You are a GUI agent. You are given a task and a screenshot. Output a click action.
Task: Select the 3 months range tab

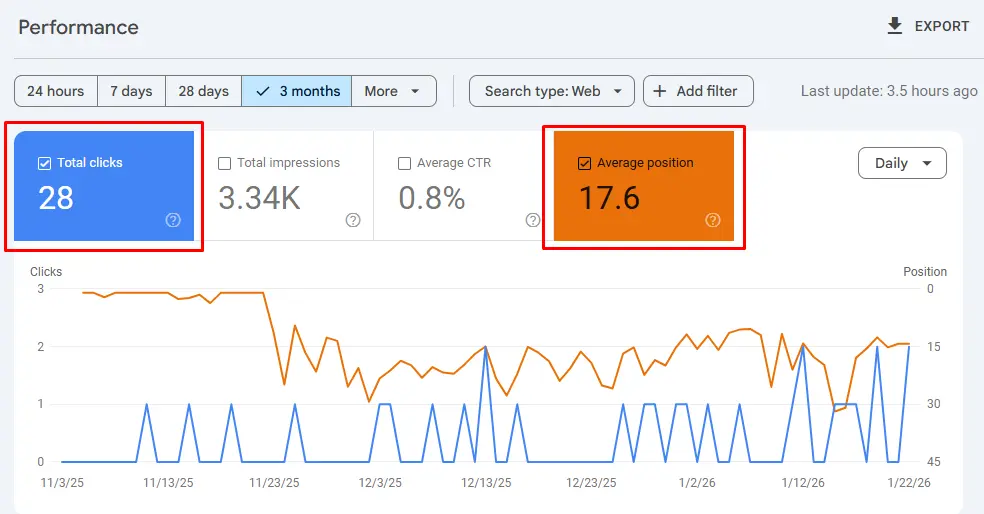coord(297,91)
